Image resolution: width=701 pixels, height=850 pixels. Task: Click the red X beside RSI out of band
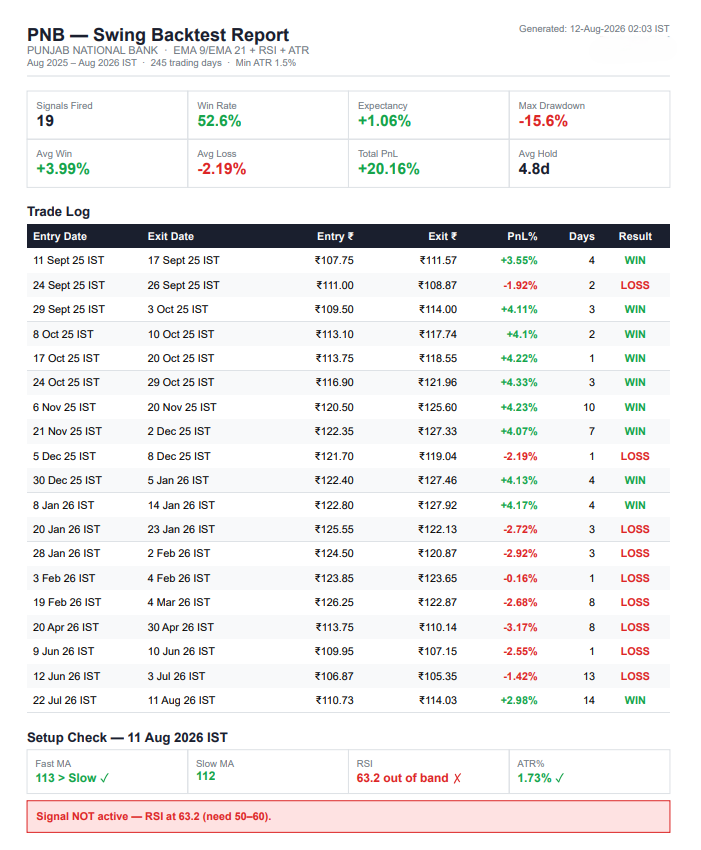(457, 778)
